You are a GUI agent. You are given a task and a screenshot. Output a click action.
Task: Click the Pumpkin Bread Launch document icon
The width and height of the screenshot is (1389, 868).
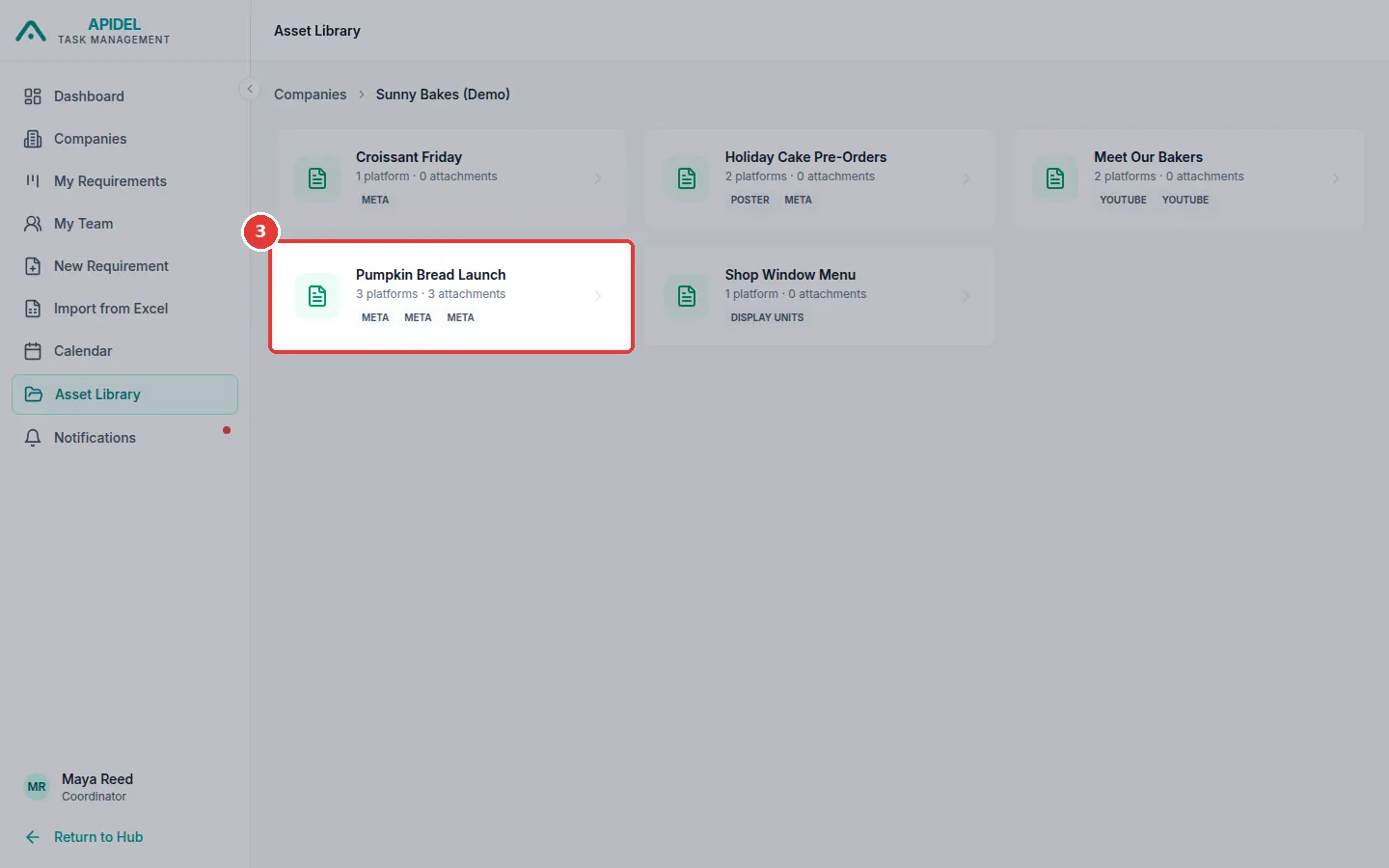click(x=317, y=296)
